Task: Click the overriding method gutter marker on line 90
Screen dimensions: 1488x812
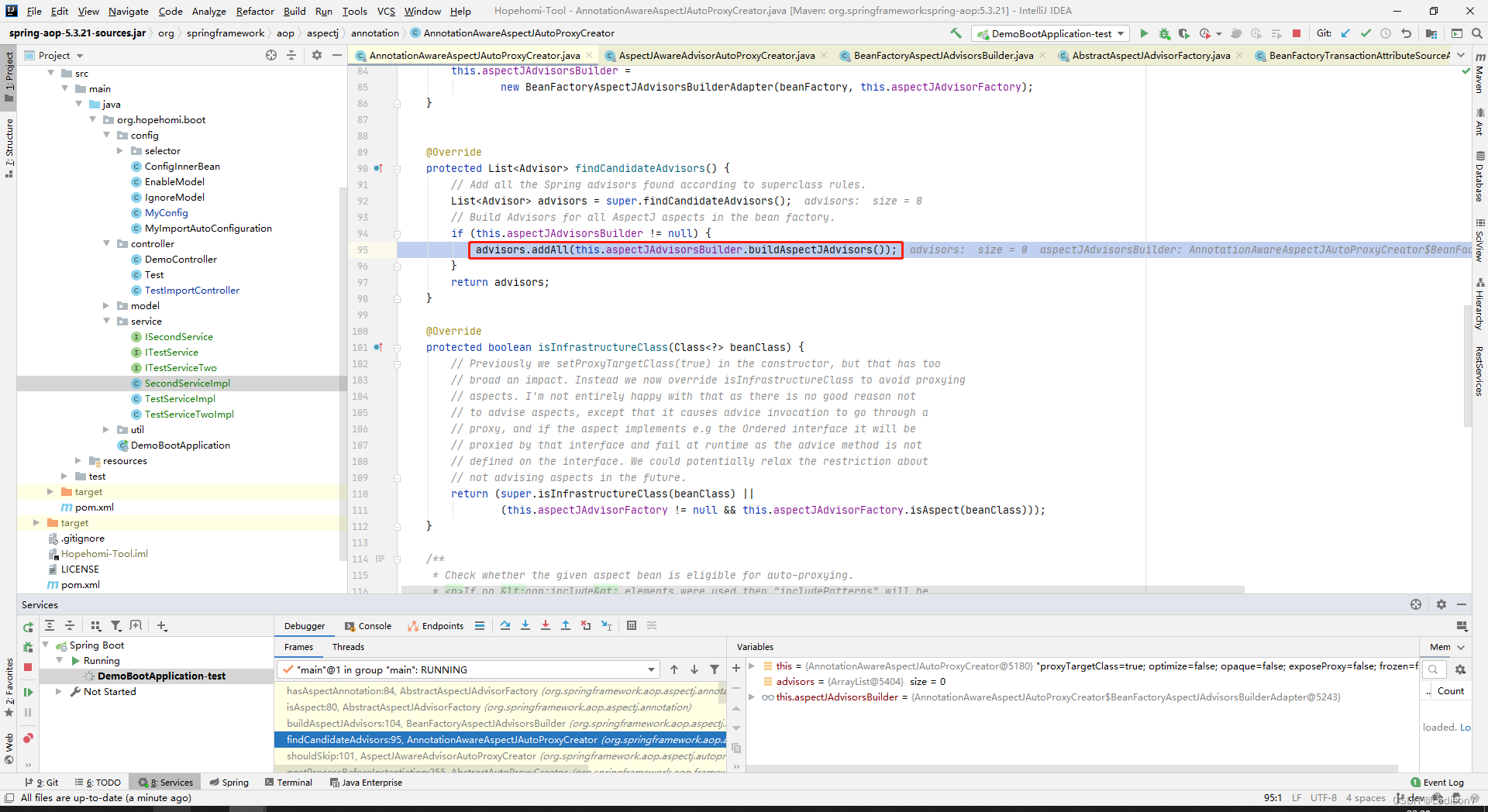Action: (x=378, y=168)
